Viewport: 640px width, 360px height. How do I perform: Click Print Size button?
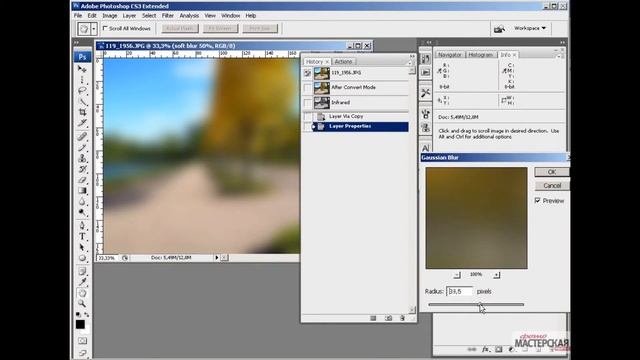click(260, 29)
